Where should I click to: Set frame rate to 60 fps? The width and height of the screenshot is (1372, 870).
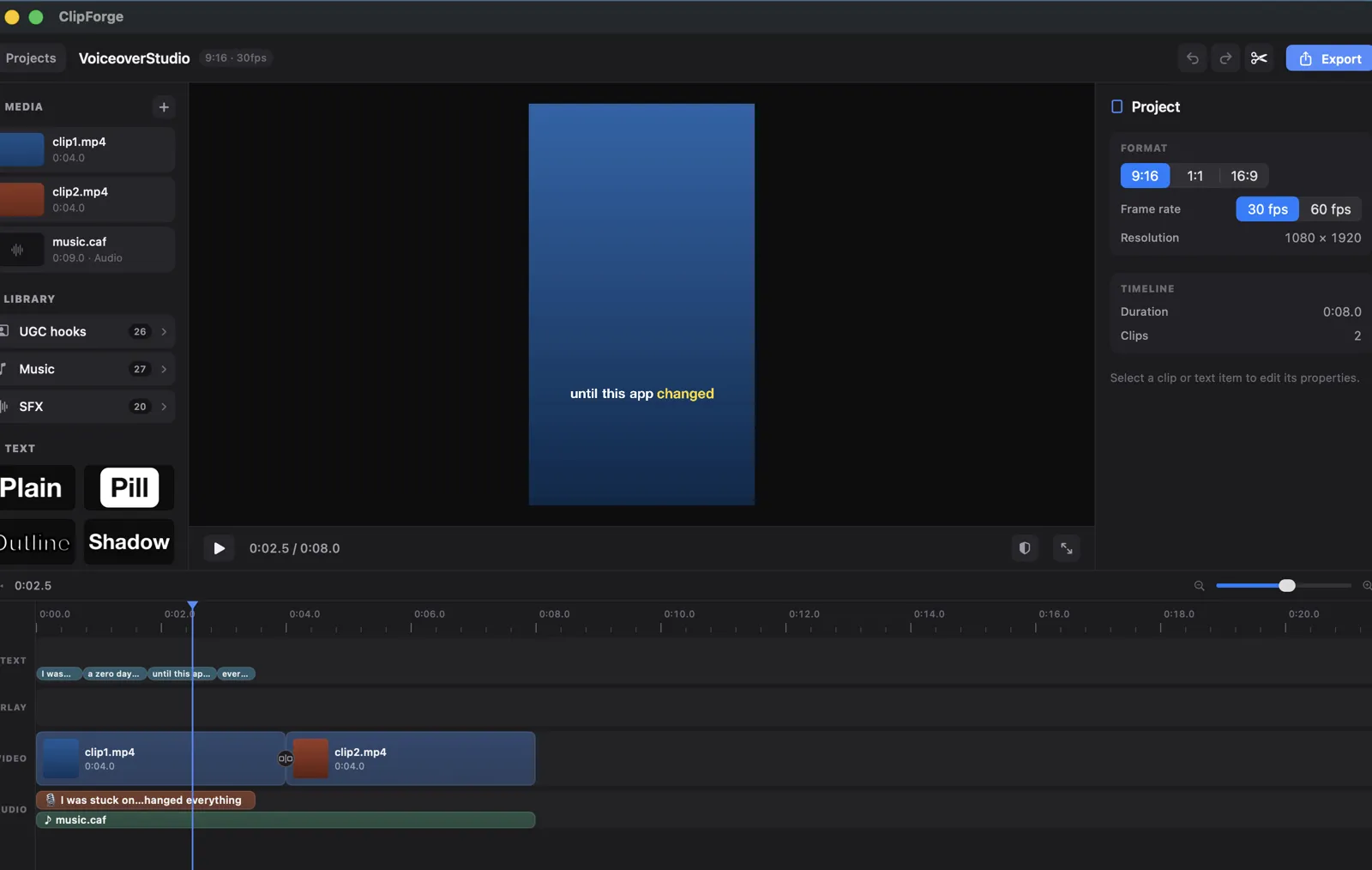[x=1330, y=209]
